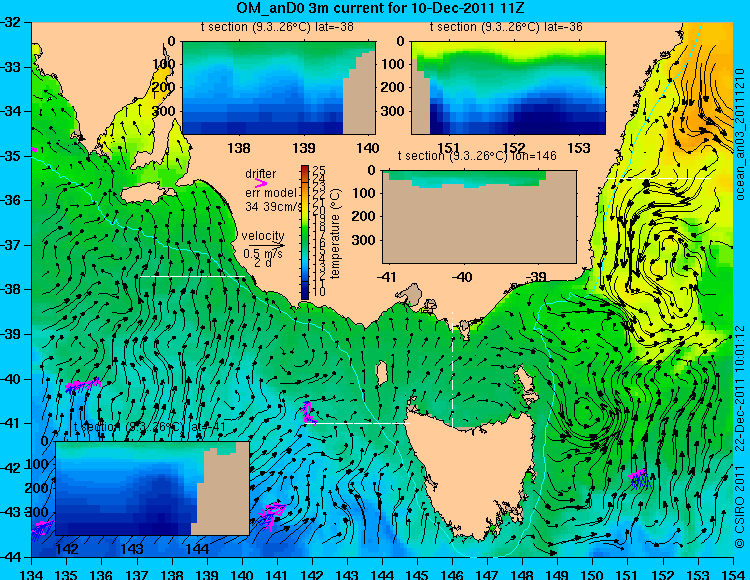
Task: Click the 't section (9.3..26°C) lat=-38' heading
Action: (x=277, y=27)
